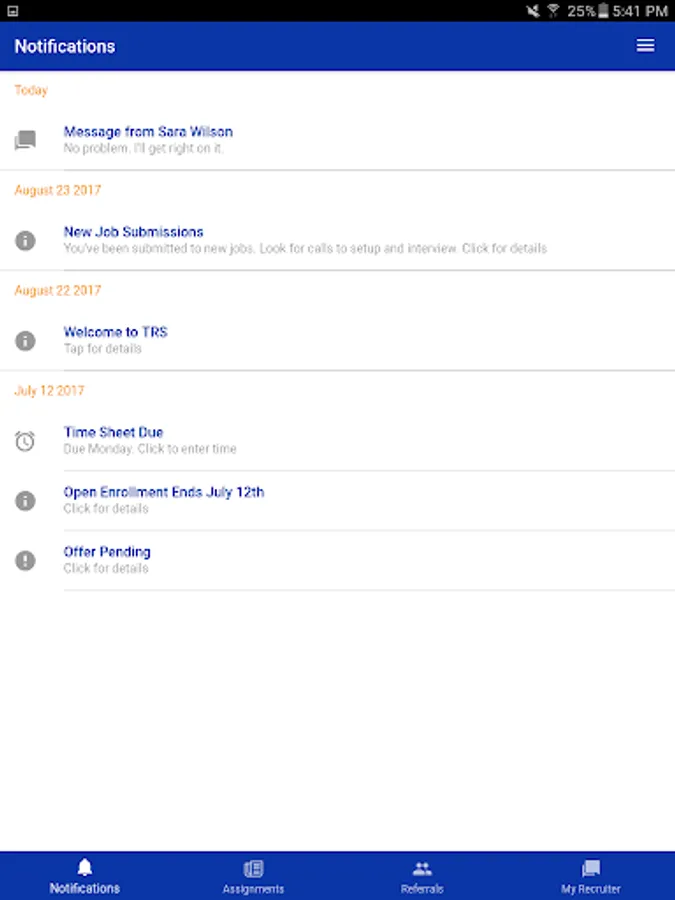
Task: Open the Referrals tab
Action: click(x=422, y=876)
